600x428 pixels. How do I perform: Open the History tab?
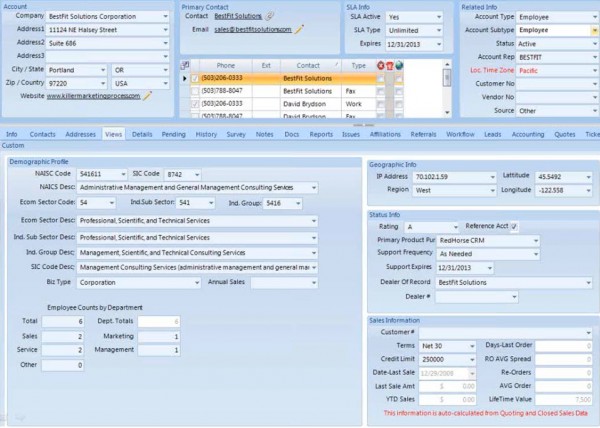point(206,134)
